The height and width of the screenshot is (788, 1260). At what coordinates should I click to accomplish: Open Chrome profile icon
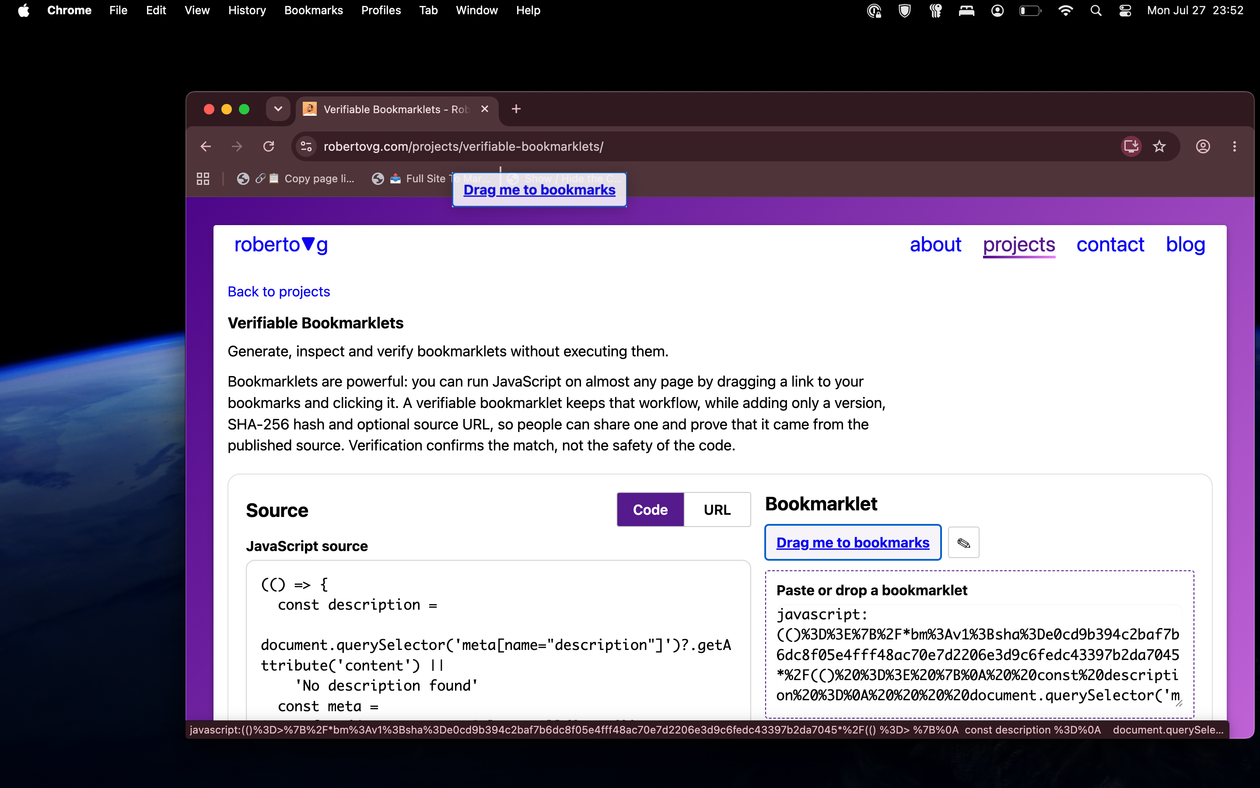(x=1203, y=146)
